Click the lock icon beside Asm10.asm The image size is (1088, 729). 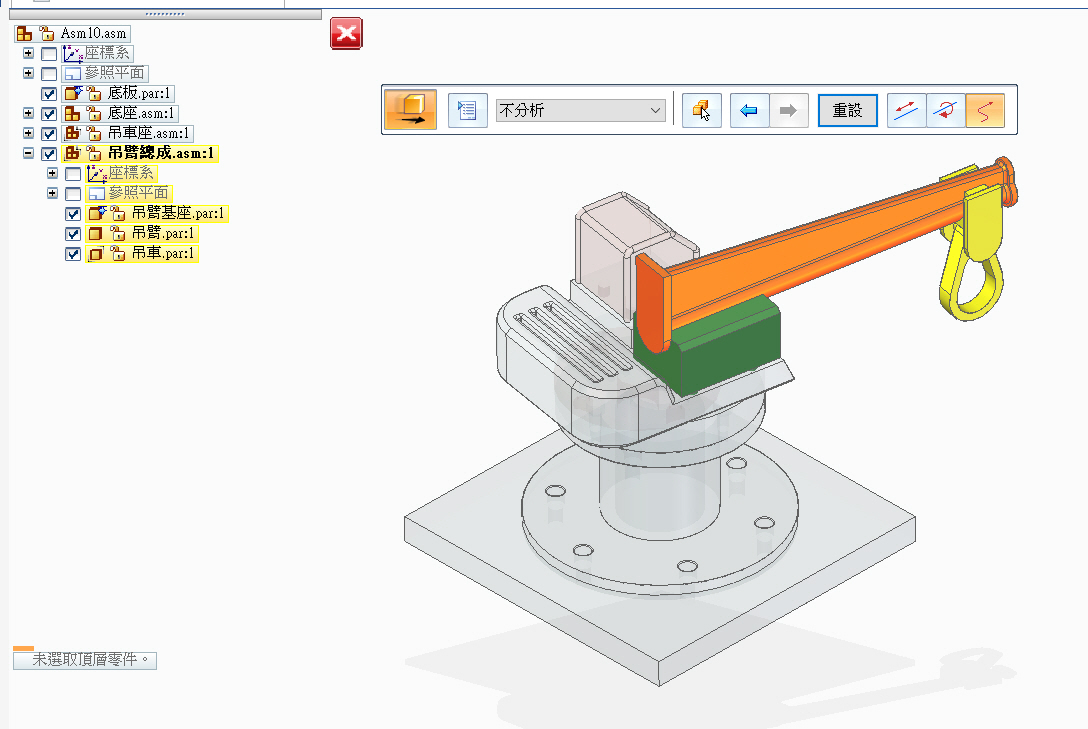(x=46, y=33)
